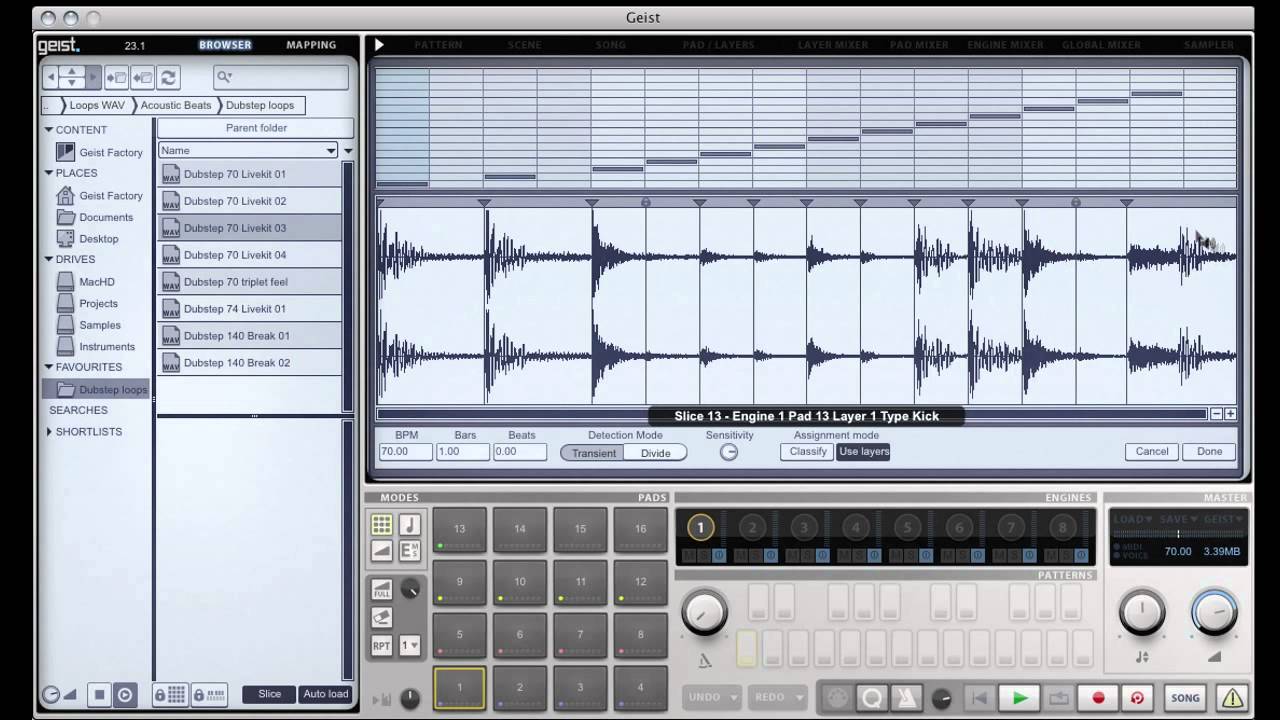1280x720 pixels.
Task: Switch to the BROWSER tab
Action: pos(225,45)
